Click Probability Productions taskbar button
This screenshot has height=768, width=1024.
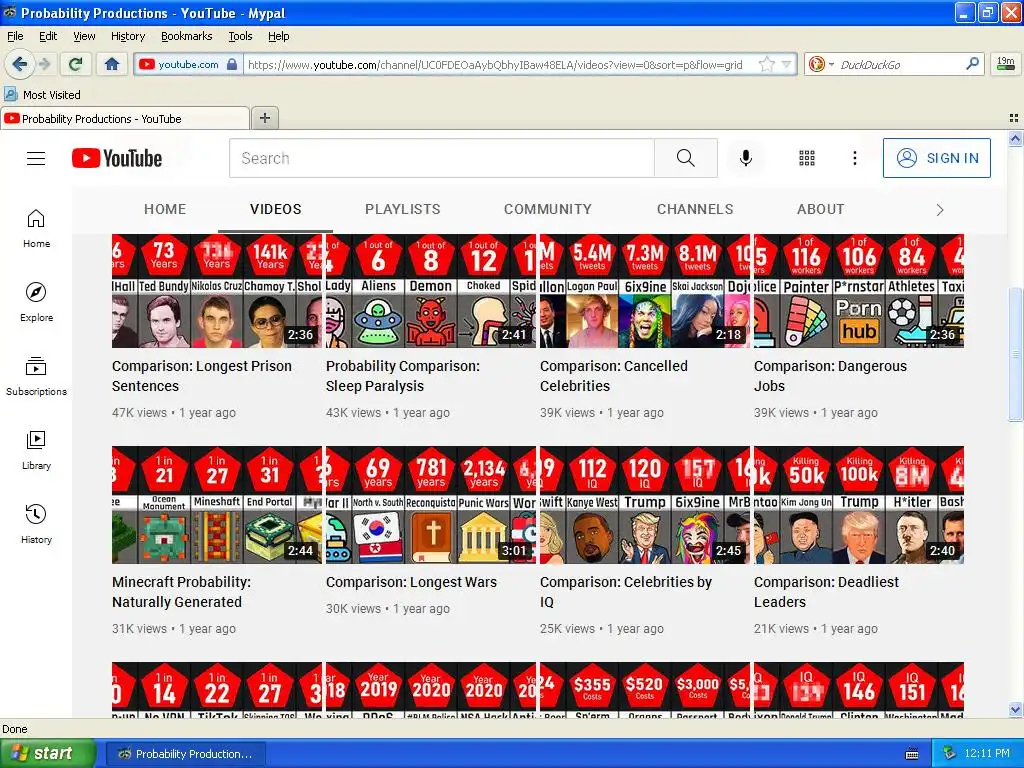[x=185, y=754]
